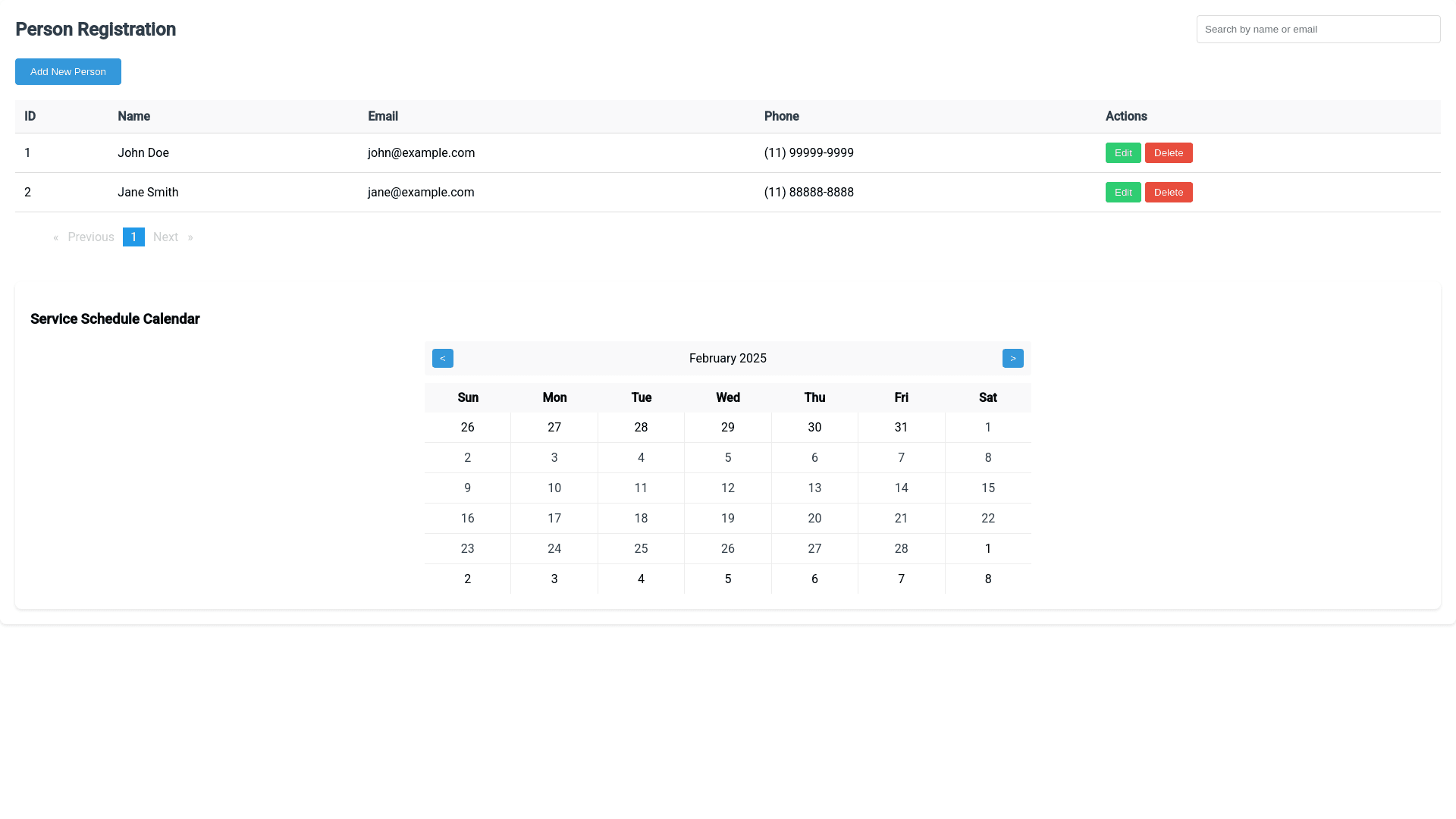Click Add New Person button

pos(68,72)
